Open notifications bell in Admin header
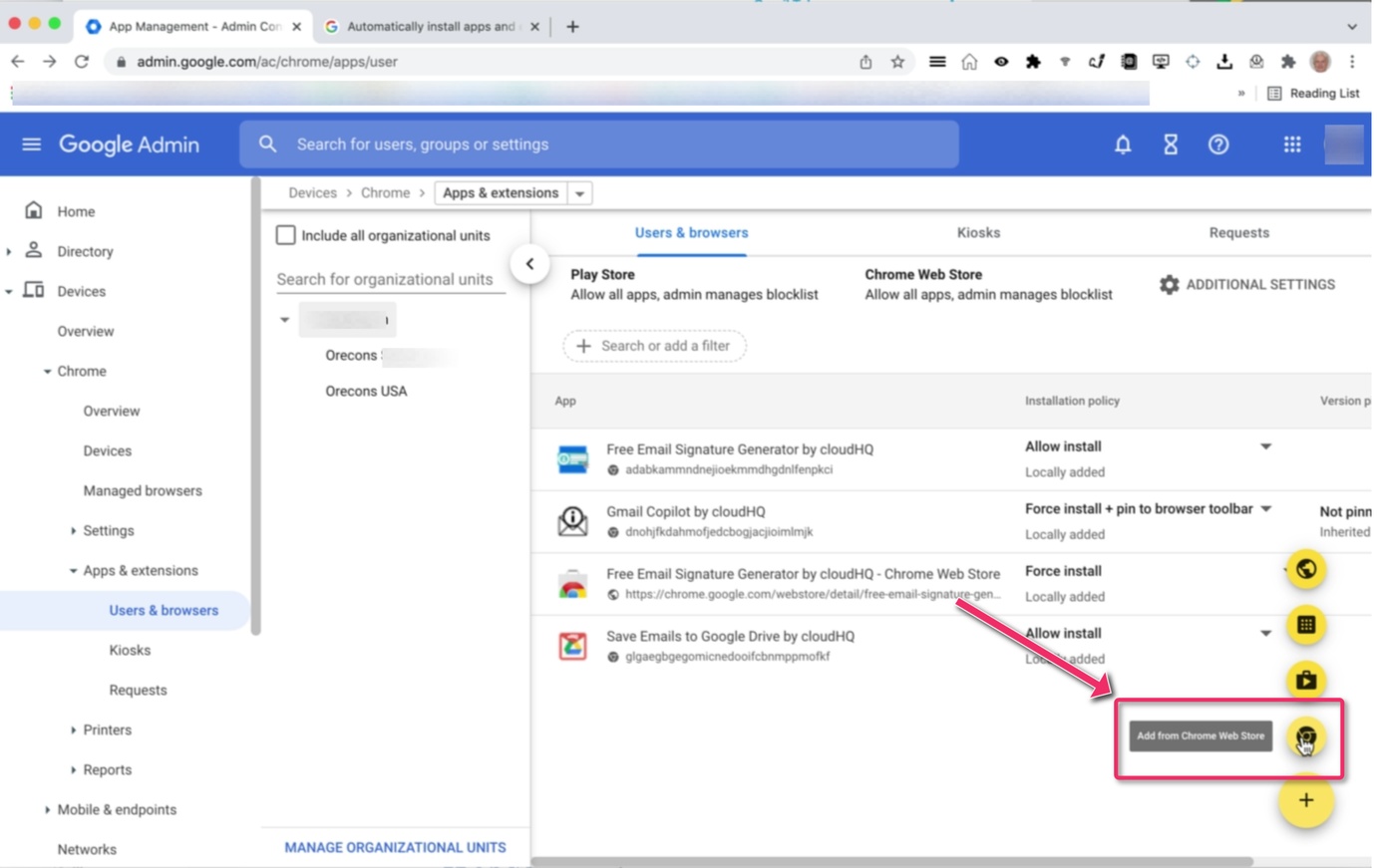The image size is (1379, 868). 1123,145
